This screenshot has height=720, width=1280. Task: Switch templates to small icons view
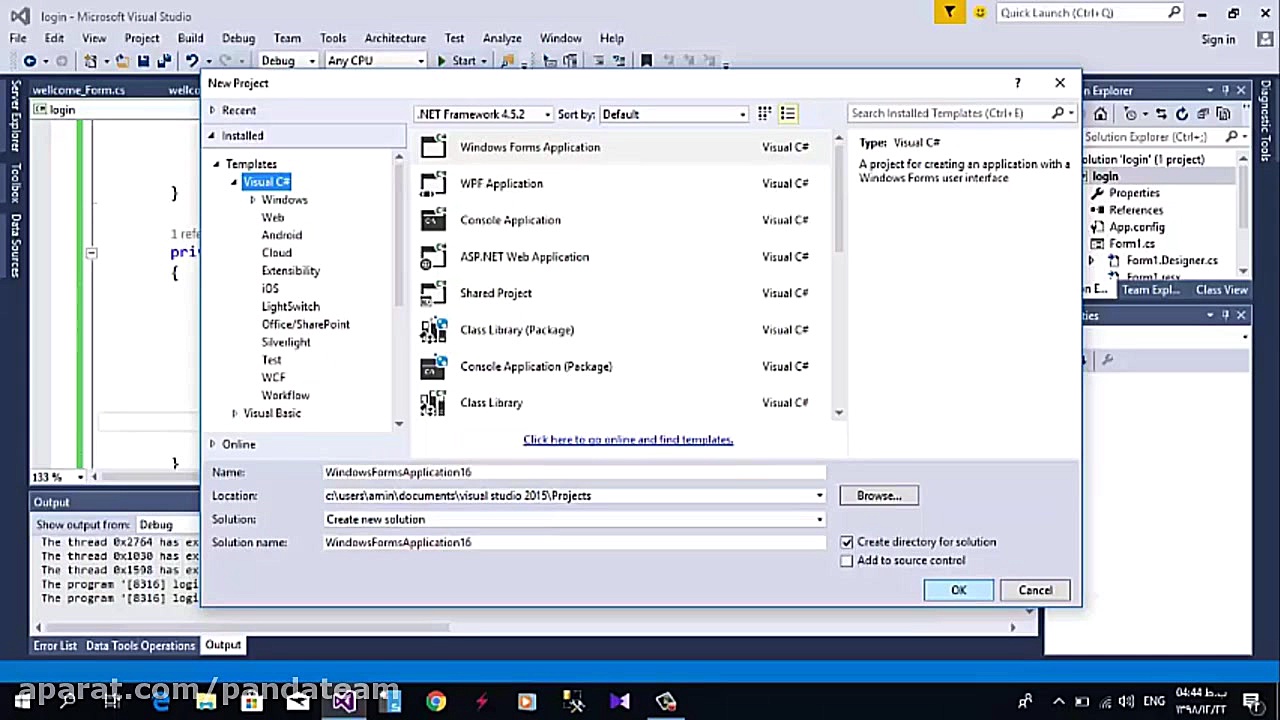[764, 114]
